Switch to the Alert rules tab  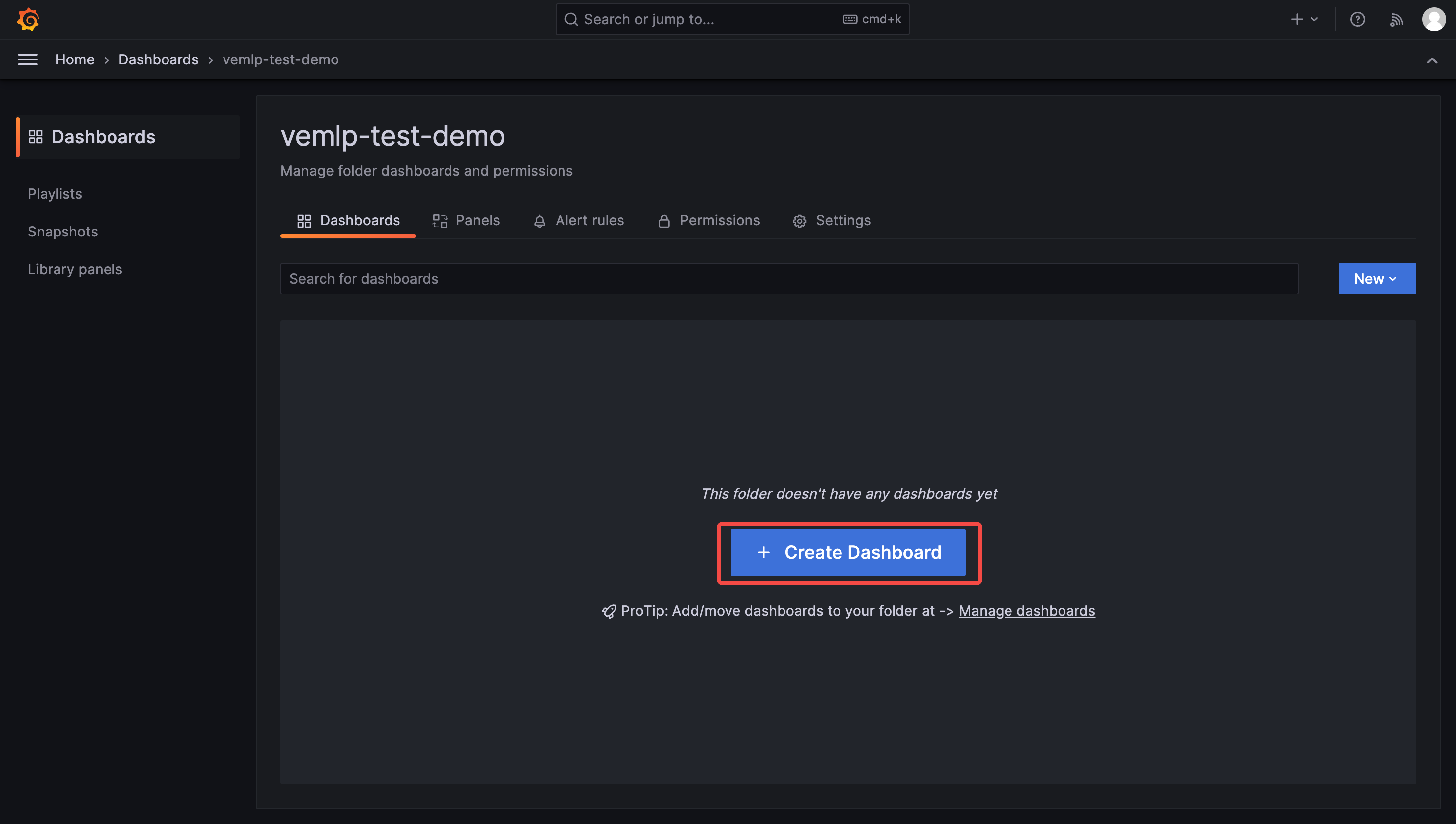point(579,221)
